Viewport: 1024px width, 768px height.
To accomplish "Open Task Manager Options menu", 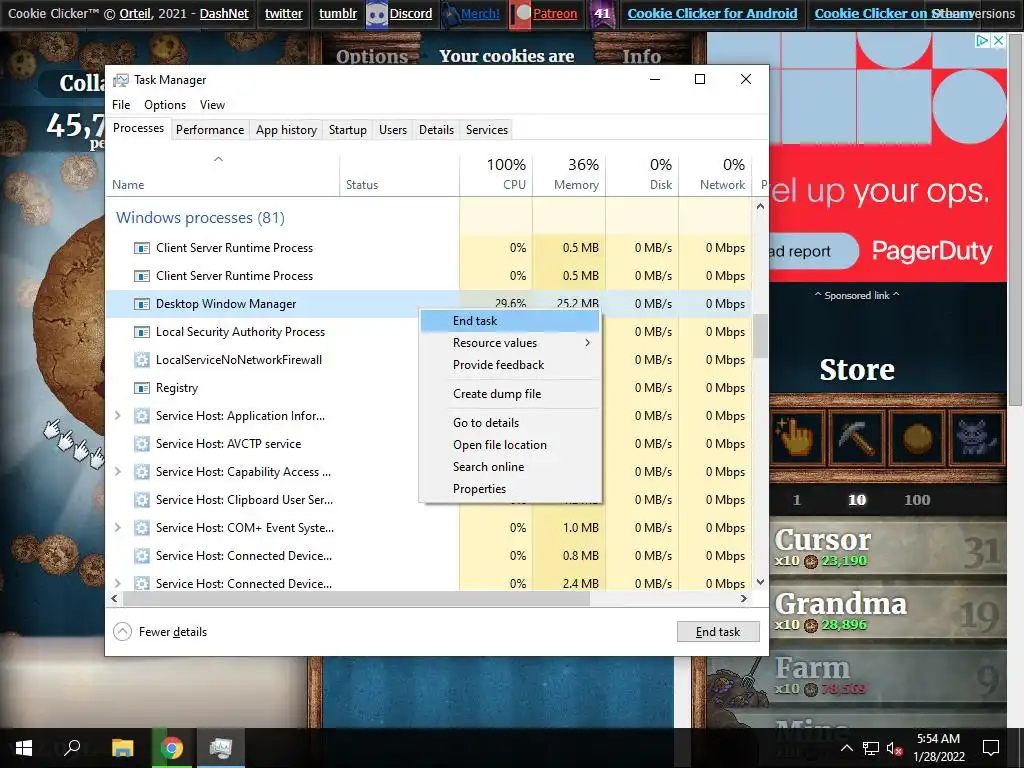I will [x=165, y=105].
